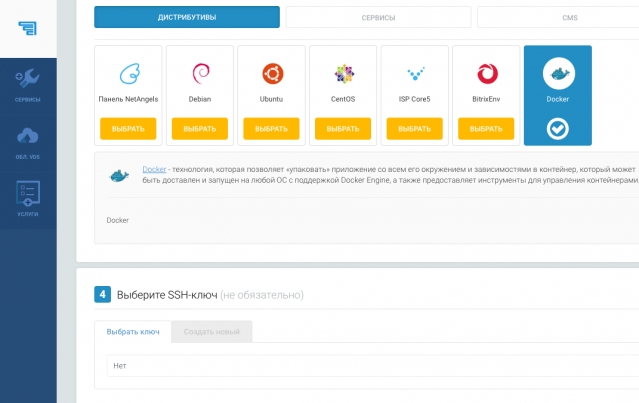Click the Docker version label below the description
Screen dimensions: 639x403
(x=117, y=220)
